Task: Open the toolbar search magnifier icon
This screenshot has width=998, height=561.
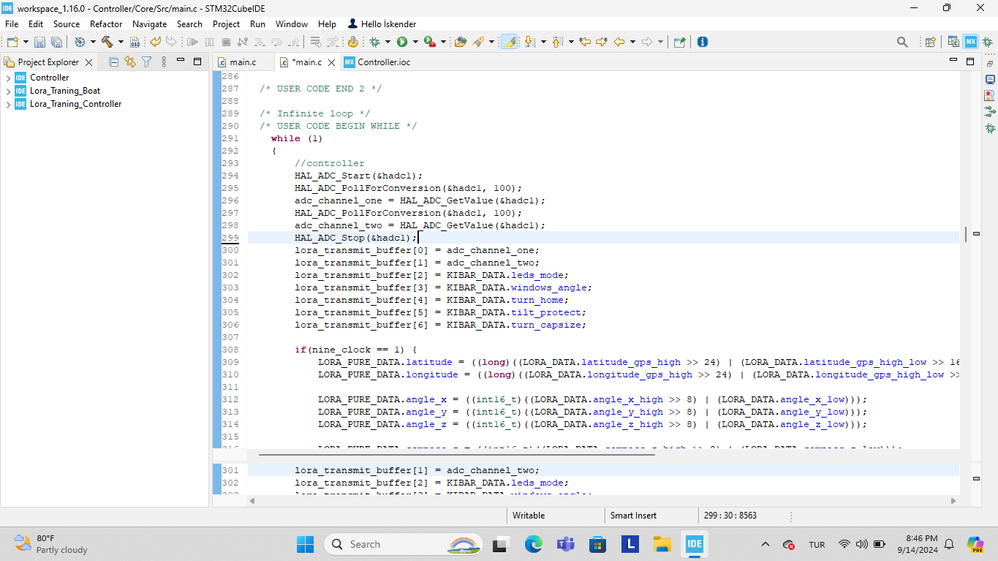Action: 902,42
